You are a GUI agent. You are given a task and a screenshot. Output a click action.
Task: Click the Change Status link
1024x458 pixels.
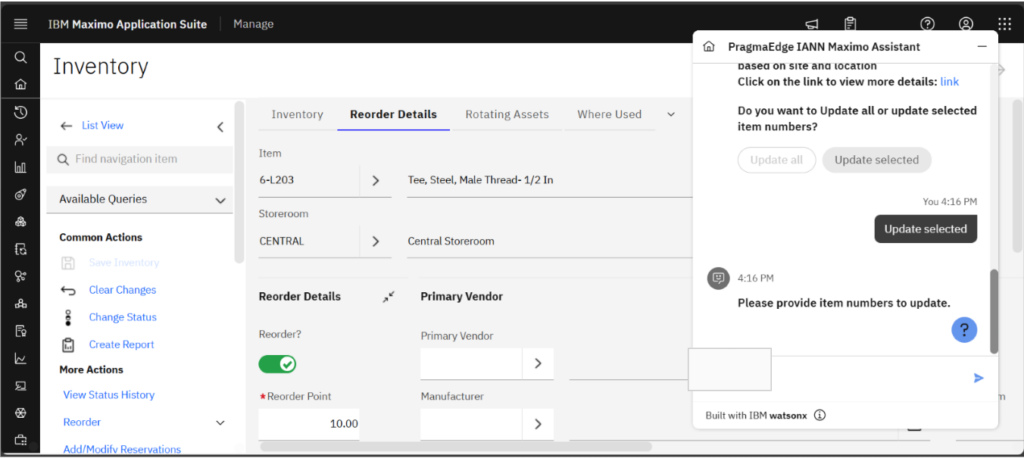pyautogui.click(x=123, y=318)
